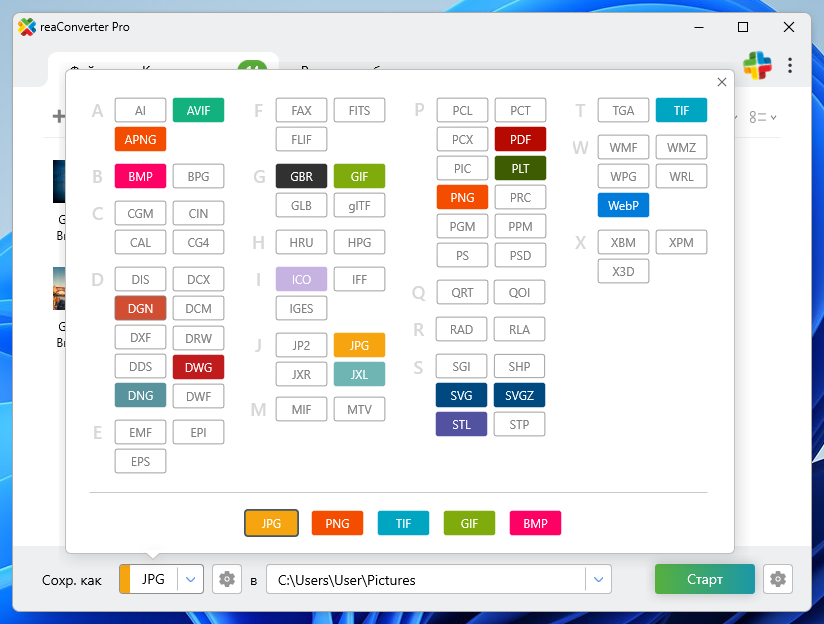This screenshot has width=824, height=624.
Task: Click the C:\Users\User\Pictures path field
Action: click(x=425, y=580)
